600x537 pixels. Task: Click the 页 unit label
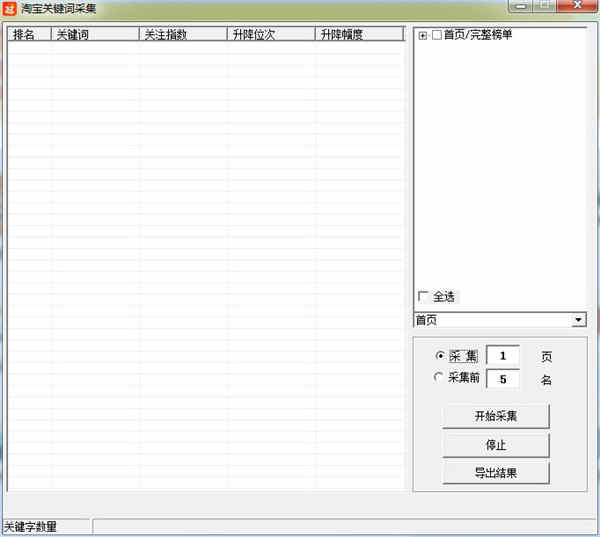[546, 356]
